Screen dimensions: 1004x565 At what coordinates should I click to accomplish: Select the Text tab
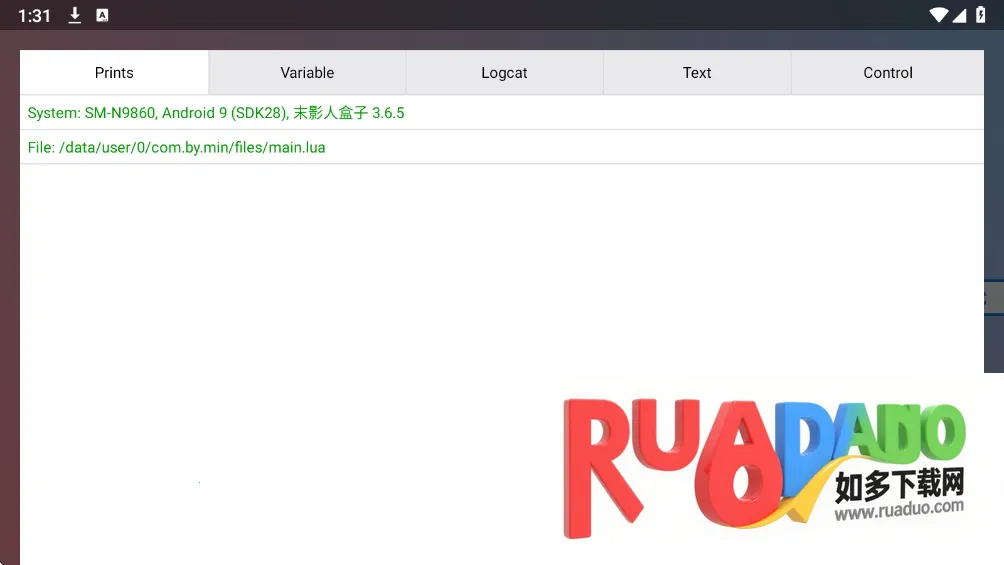point(697,73)
